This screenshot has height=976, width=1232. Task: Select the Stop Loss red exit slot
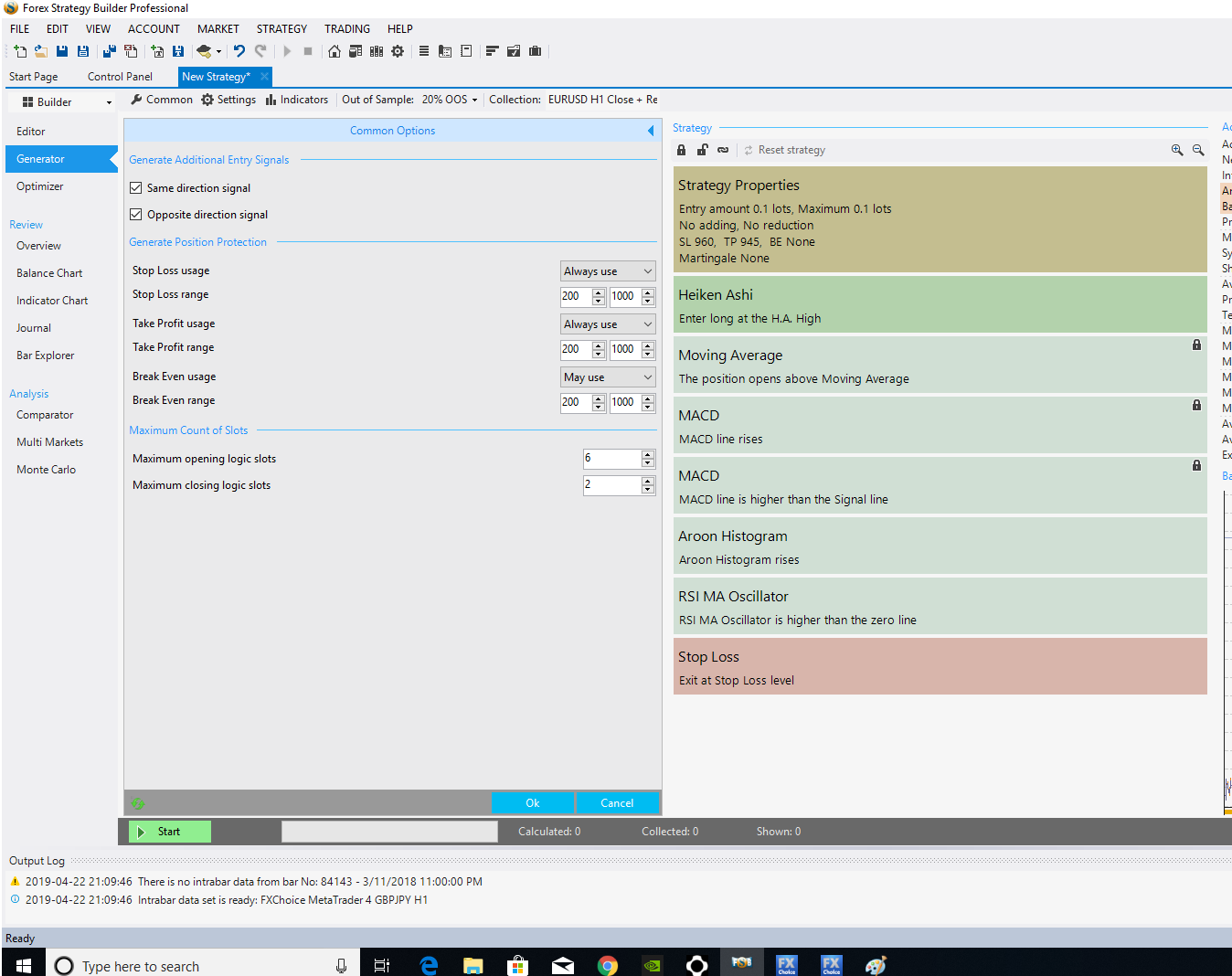pos(940,666)
